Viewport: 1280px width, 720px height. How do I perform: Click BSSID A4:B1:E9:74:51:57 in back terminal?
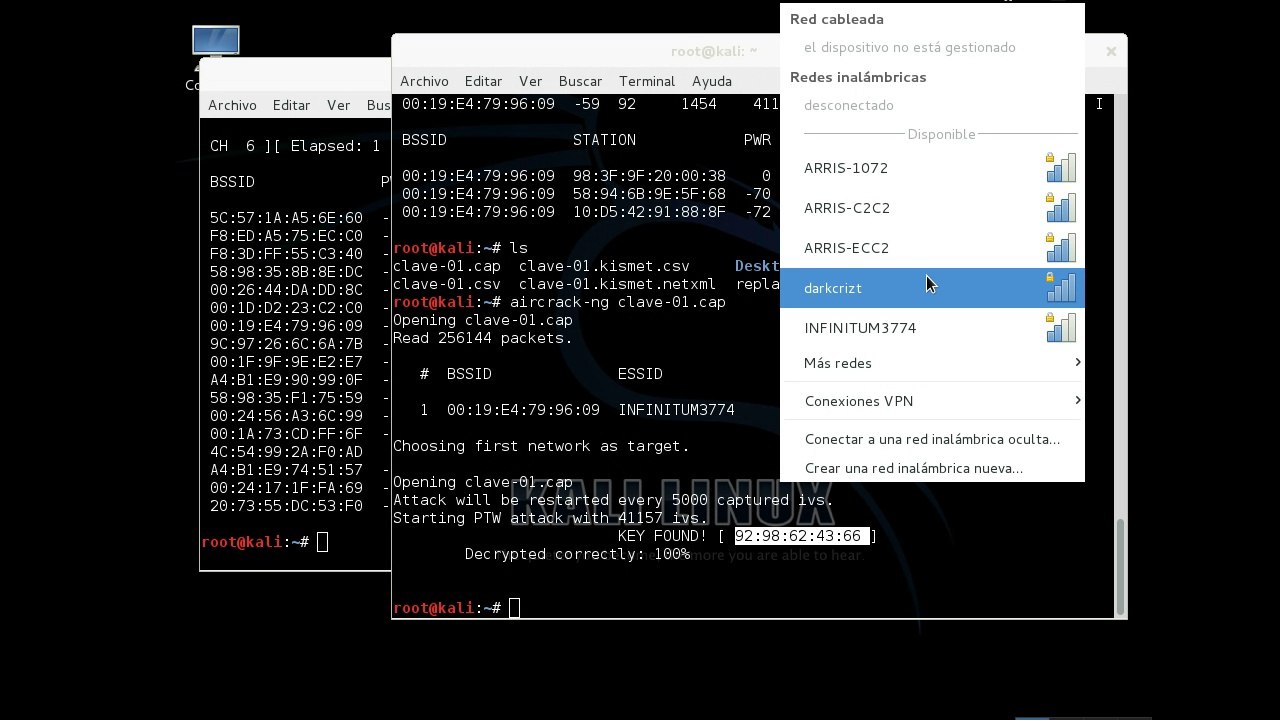click(x=286, y=470)
